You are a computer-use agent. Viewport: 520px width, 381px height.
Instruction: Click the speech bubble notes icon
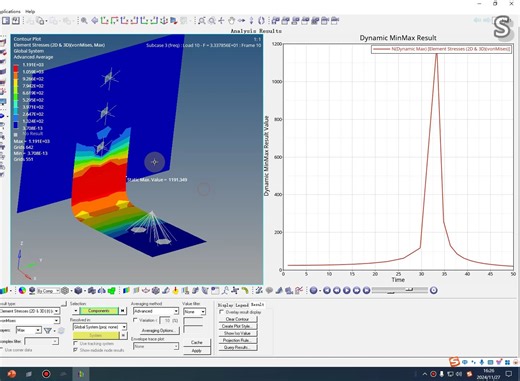(x=269, y=291)
